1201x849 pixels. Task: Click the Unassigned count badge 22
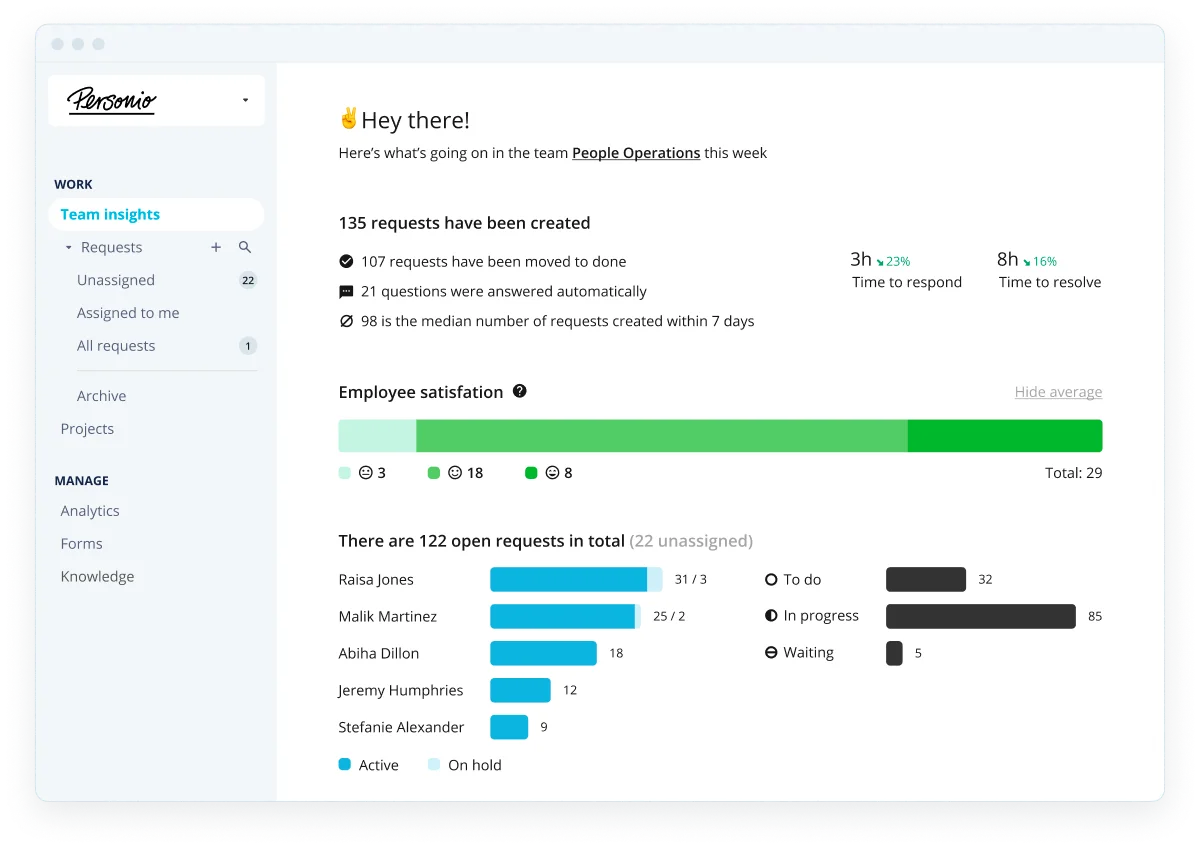pos(248,280)
